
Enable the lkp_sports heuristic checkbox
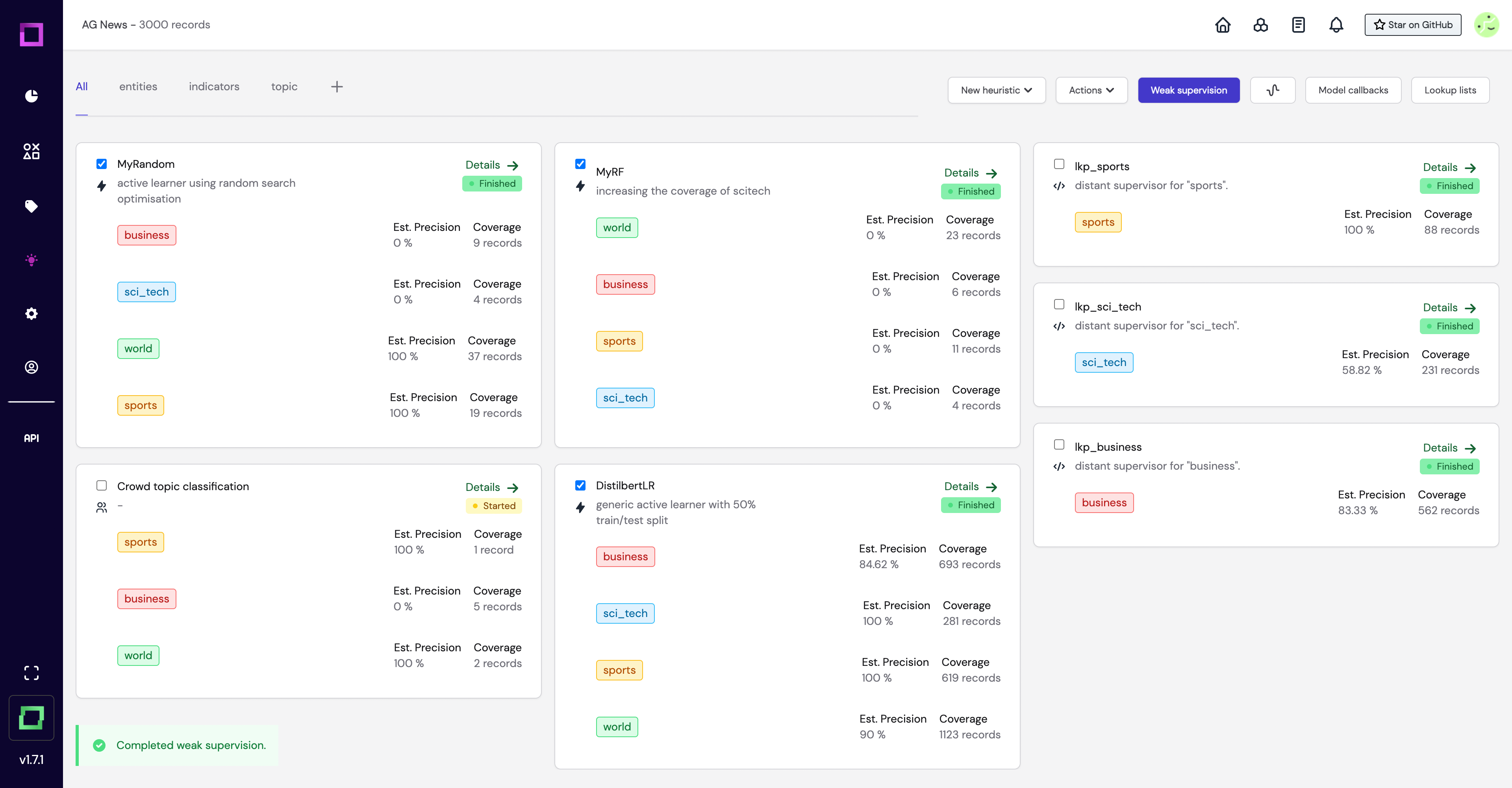pyautogui.click(x=1059, y=164)
